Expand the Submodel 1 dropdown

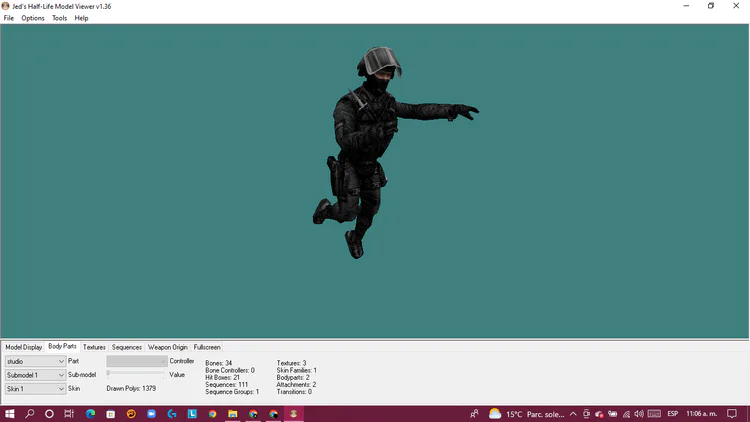(x=35, y=375)
